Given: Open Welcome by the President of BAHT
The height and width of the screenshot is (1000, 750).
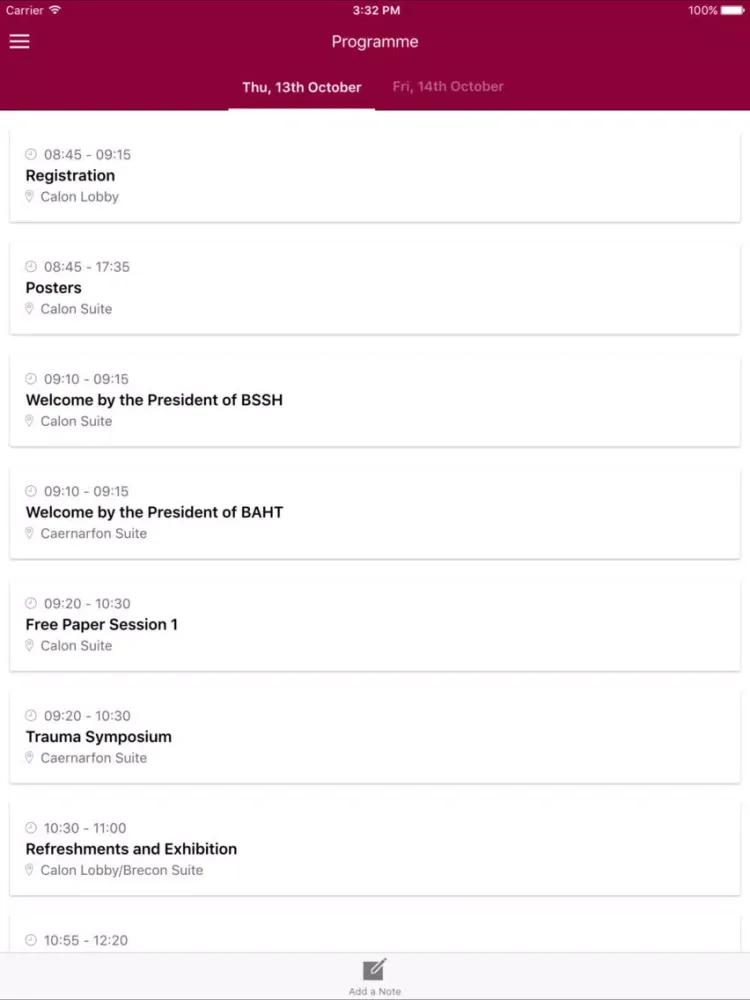Looking at the screenshot, I should (374, 513).
